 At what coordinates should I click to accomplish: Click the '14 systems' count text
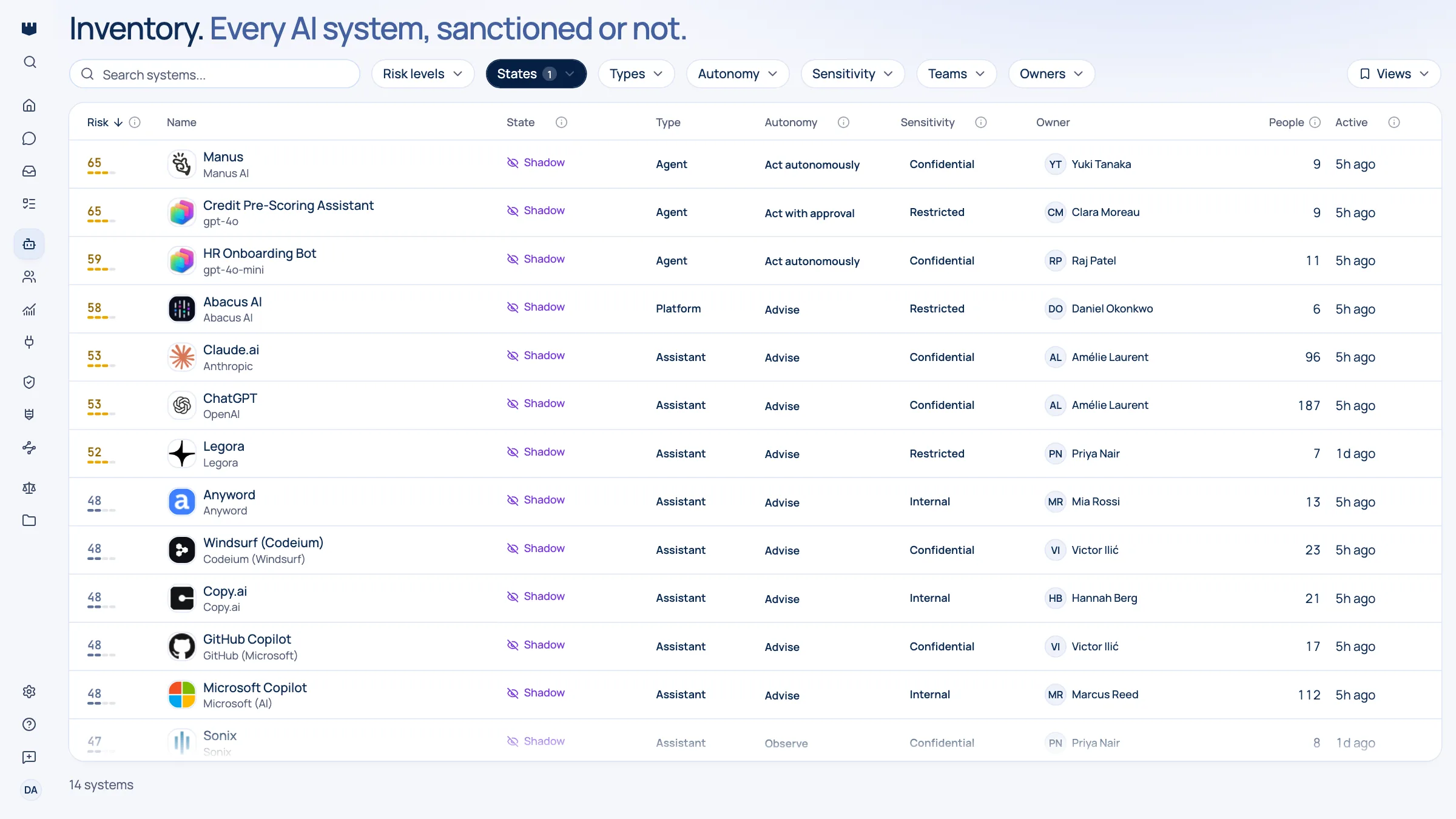(101, 785)
